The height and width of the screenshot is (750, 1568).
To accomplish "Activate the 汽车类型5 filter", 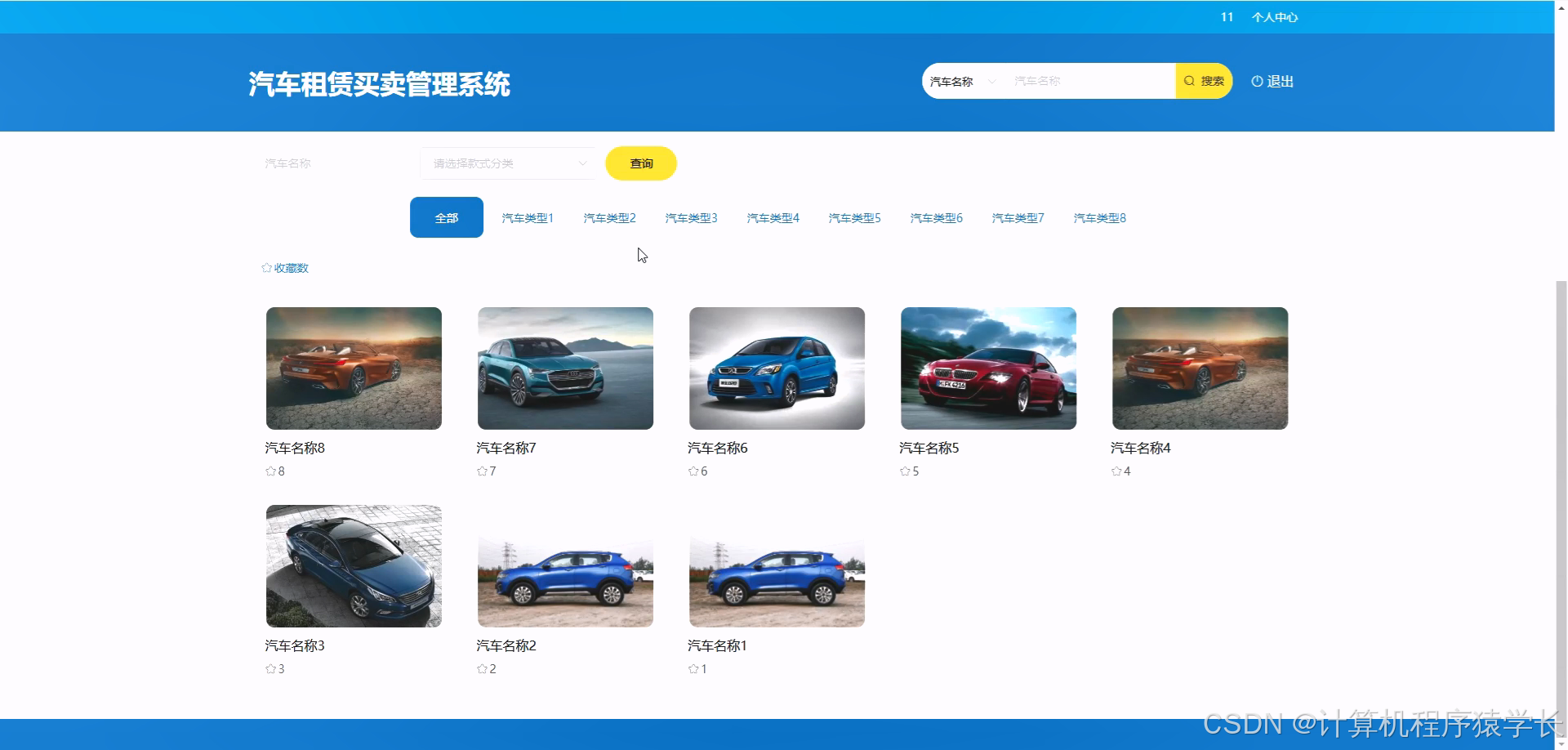I will pyautogui.click(x=853, y=217).
